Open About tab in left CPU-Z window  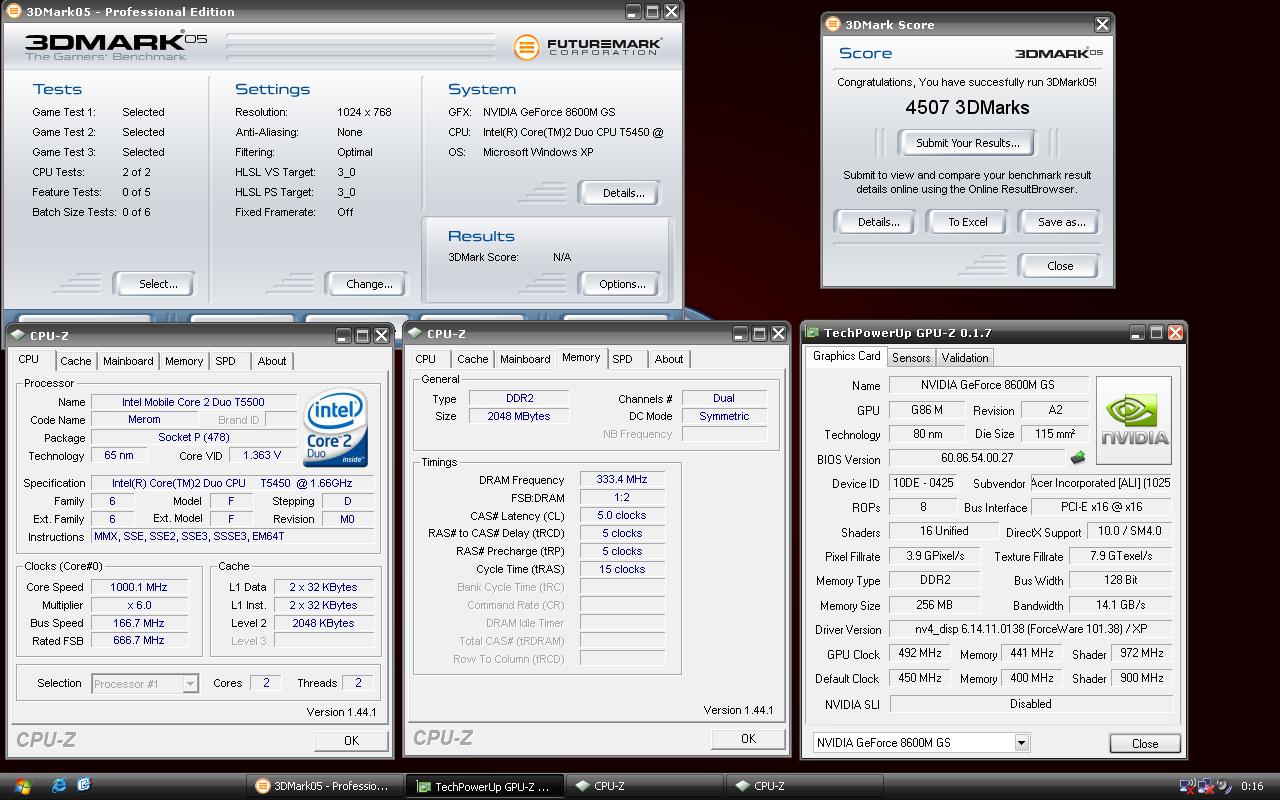pyautogui.click(x=272, y=361)
